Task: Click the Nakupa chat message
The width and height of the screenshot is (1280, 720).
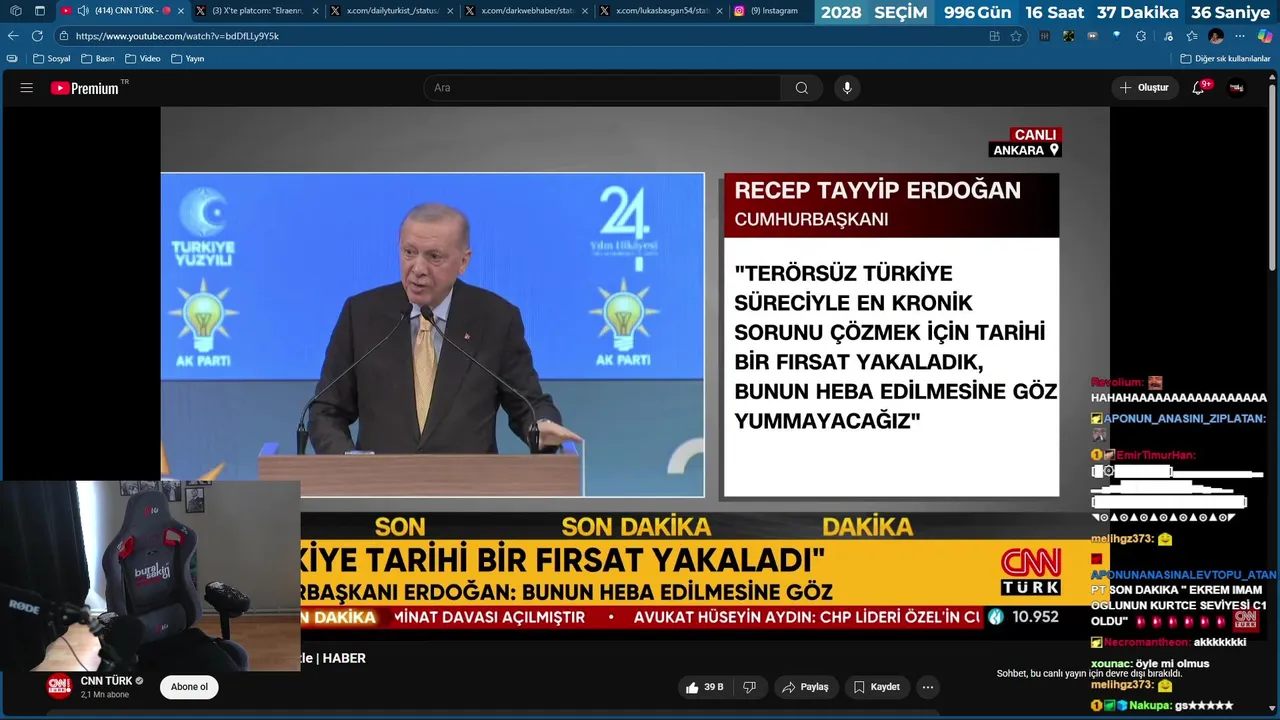Action: (x=1161, y=706)
